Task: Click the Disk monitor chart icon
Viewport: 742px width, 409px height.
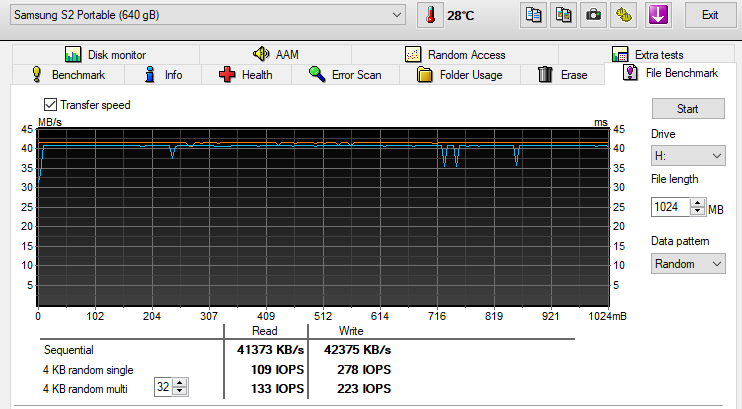Action: coord(73,54)
